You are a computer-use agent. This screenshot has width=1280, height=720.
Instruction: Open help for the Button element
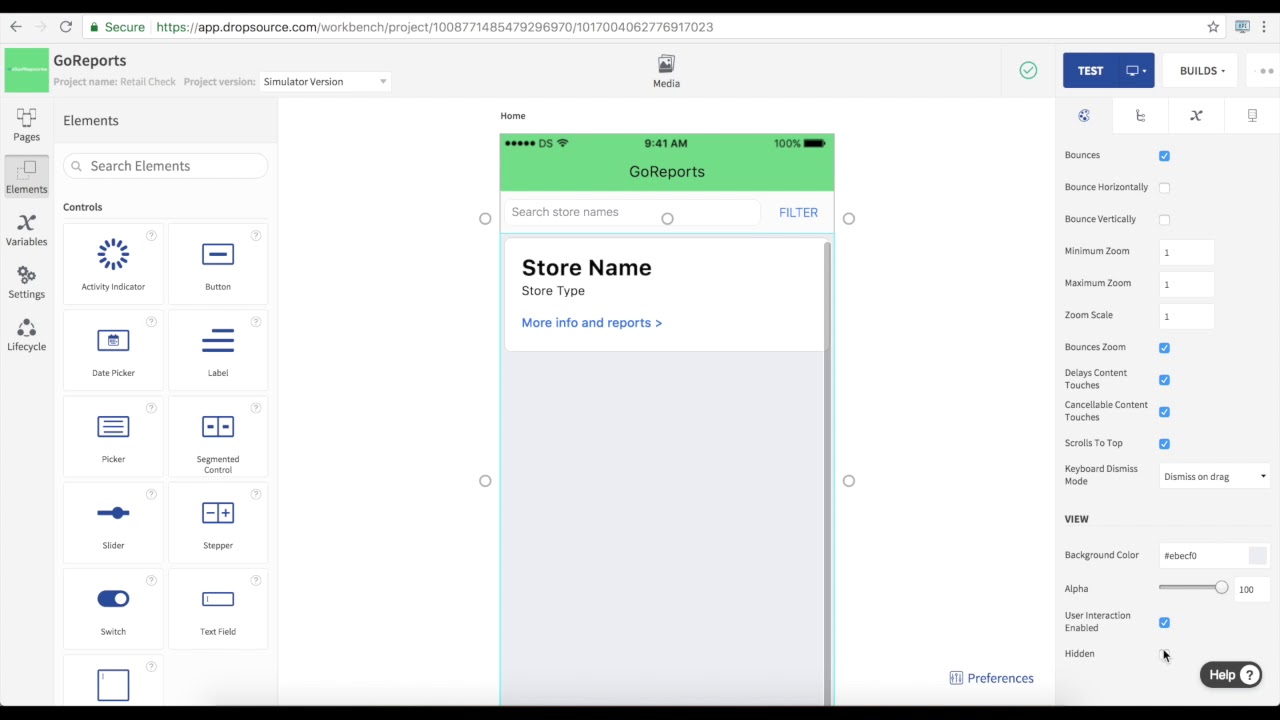click(256, 236)
